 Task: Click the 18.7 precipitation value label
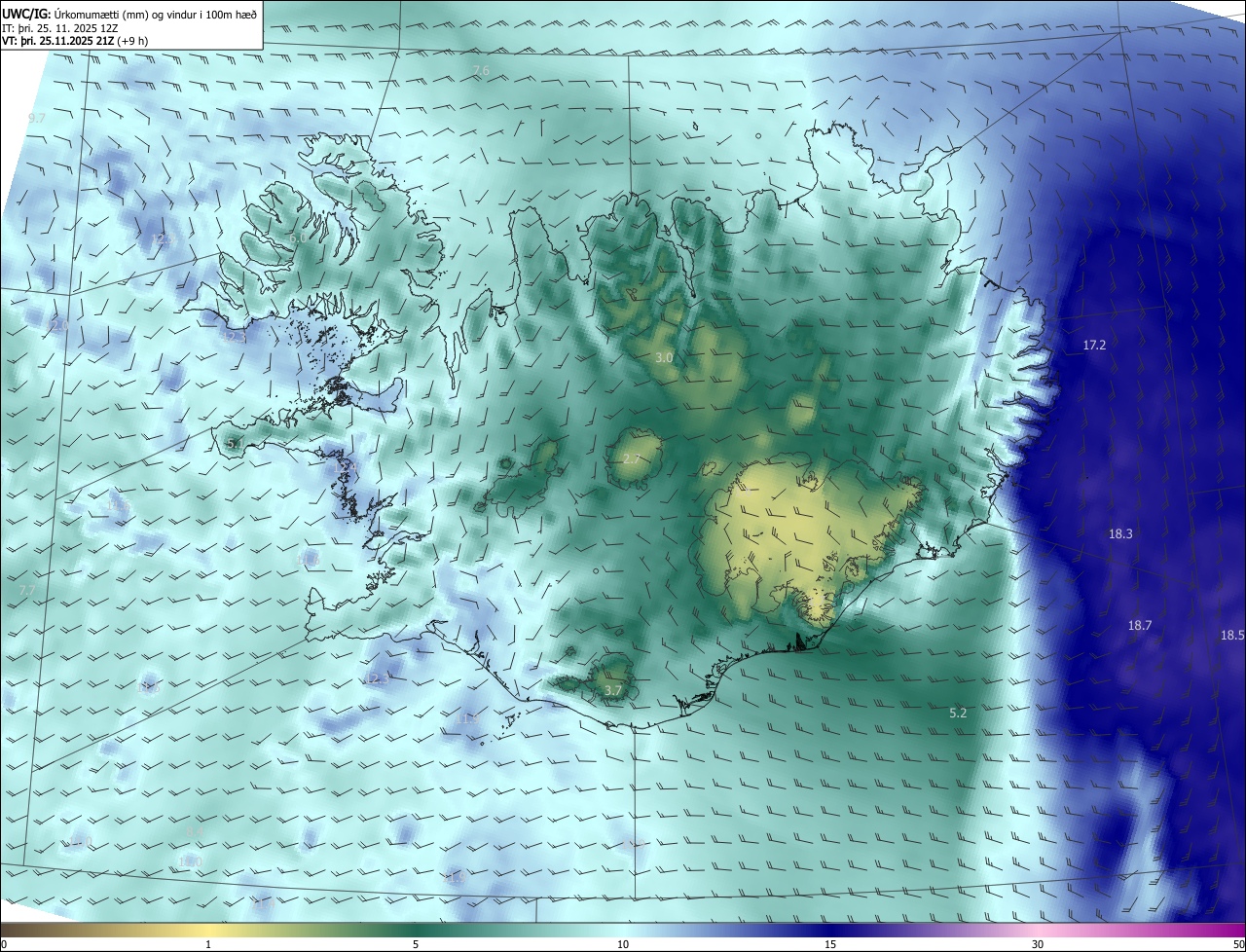[x=1140, y=626]
